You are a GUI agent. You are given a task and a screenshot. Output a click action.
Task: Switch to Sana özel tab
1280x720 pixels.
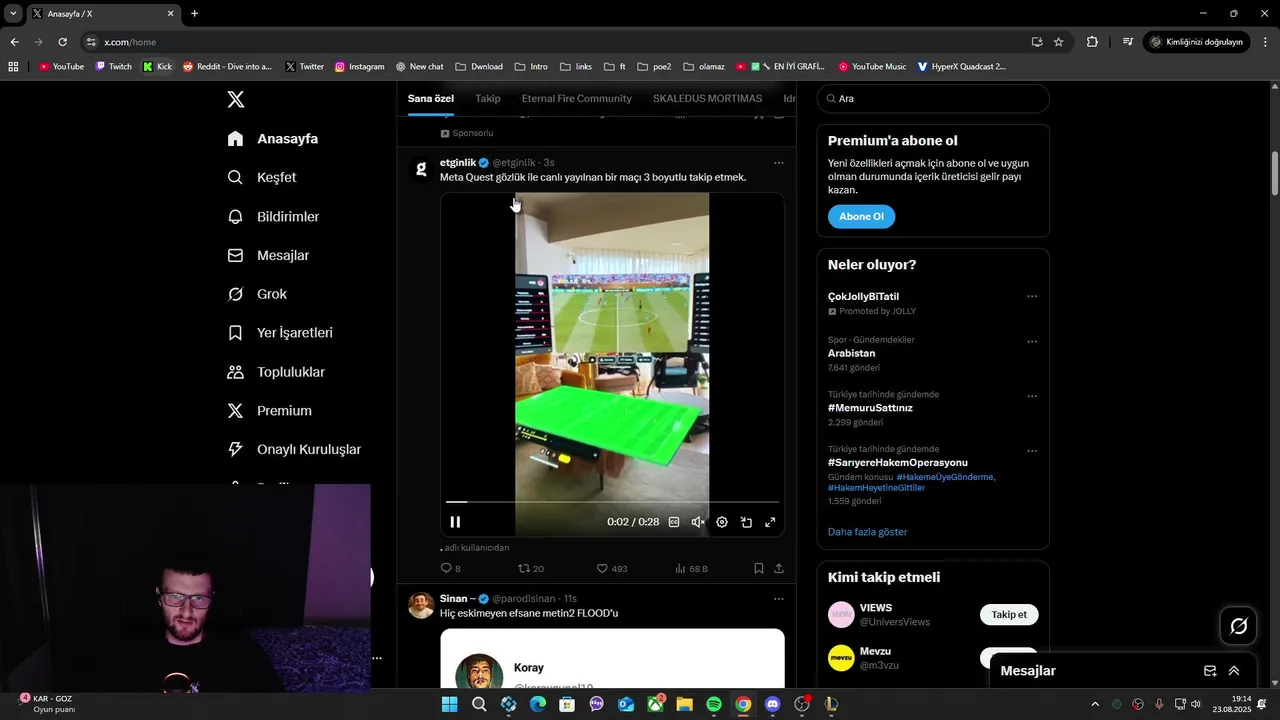point(431,98)
